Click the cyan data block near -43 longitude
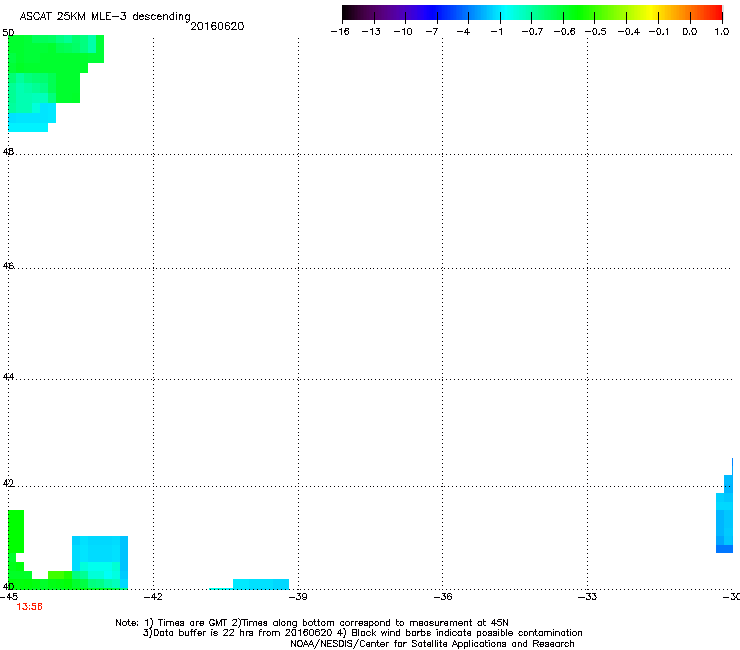 [100, 562]
